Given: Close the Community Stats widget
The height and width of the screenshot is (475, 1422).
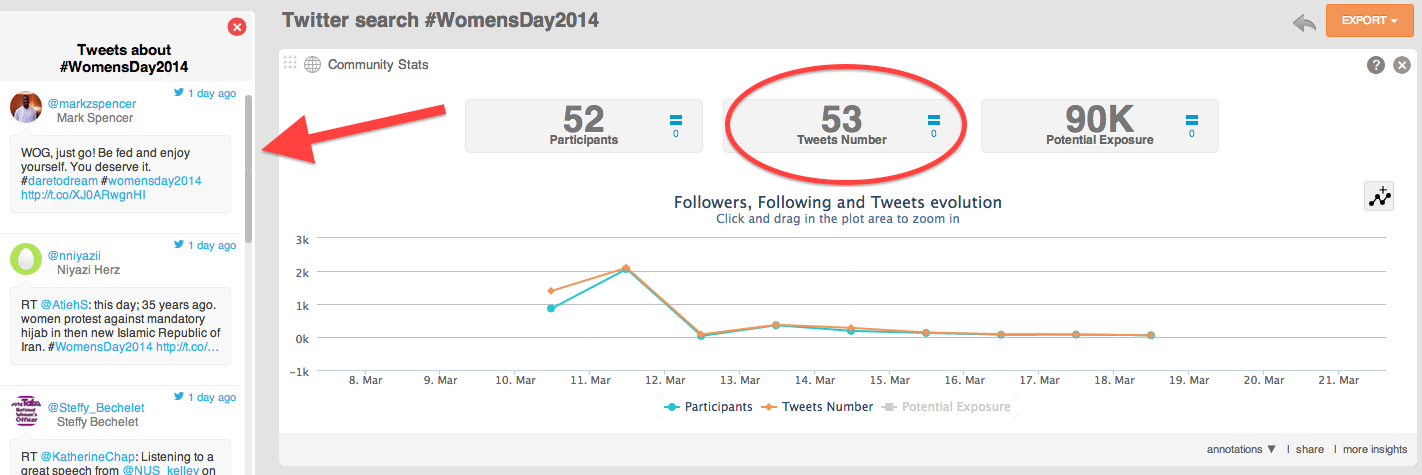Looking at the screenshot, I should (x=1402, y=65).
